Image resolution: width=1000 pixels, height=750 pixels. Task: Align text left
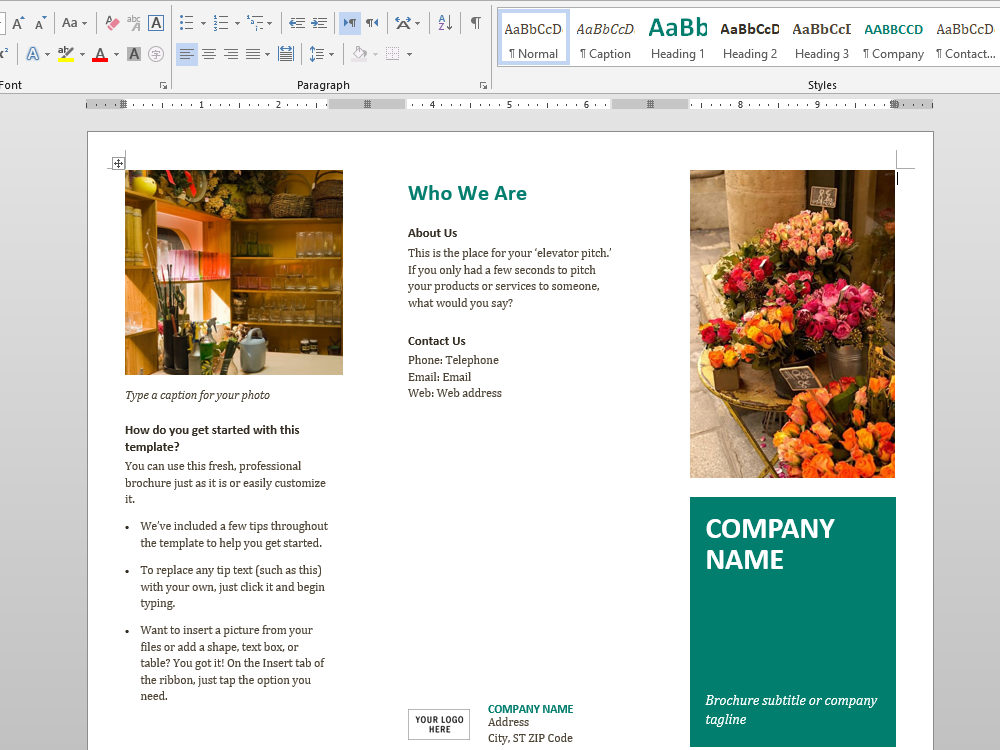[x=186, y=54]
